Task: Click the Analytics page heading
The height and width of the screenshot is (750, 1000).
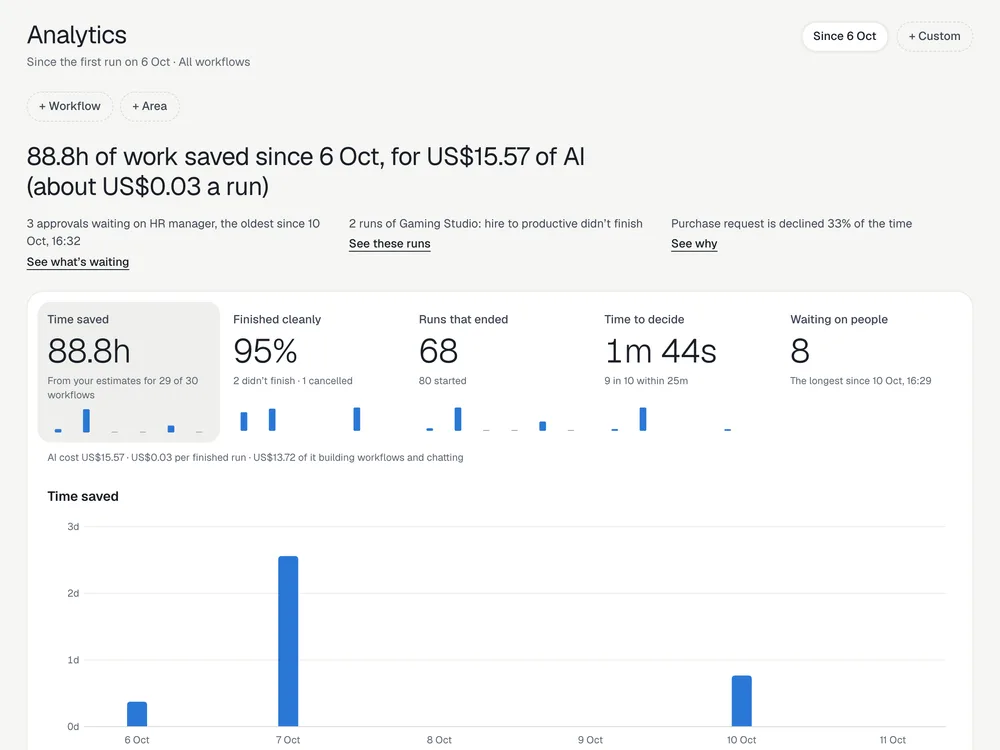Action: pyautogui.click(x=77, y=35)
